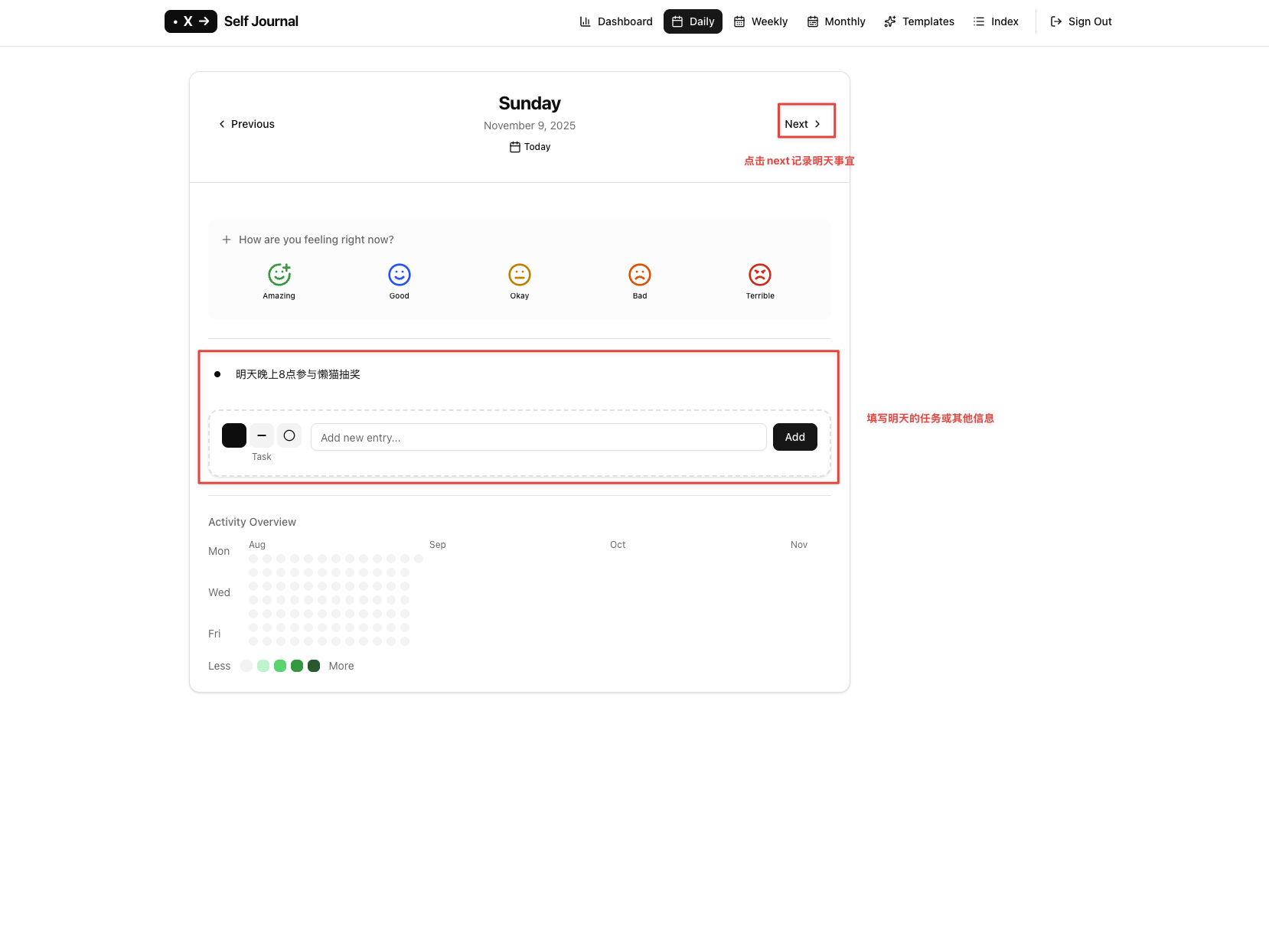
Task: Switch to the Daily view
Action: coord(693,21)
